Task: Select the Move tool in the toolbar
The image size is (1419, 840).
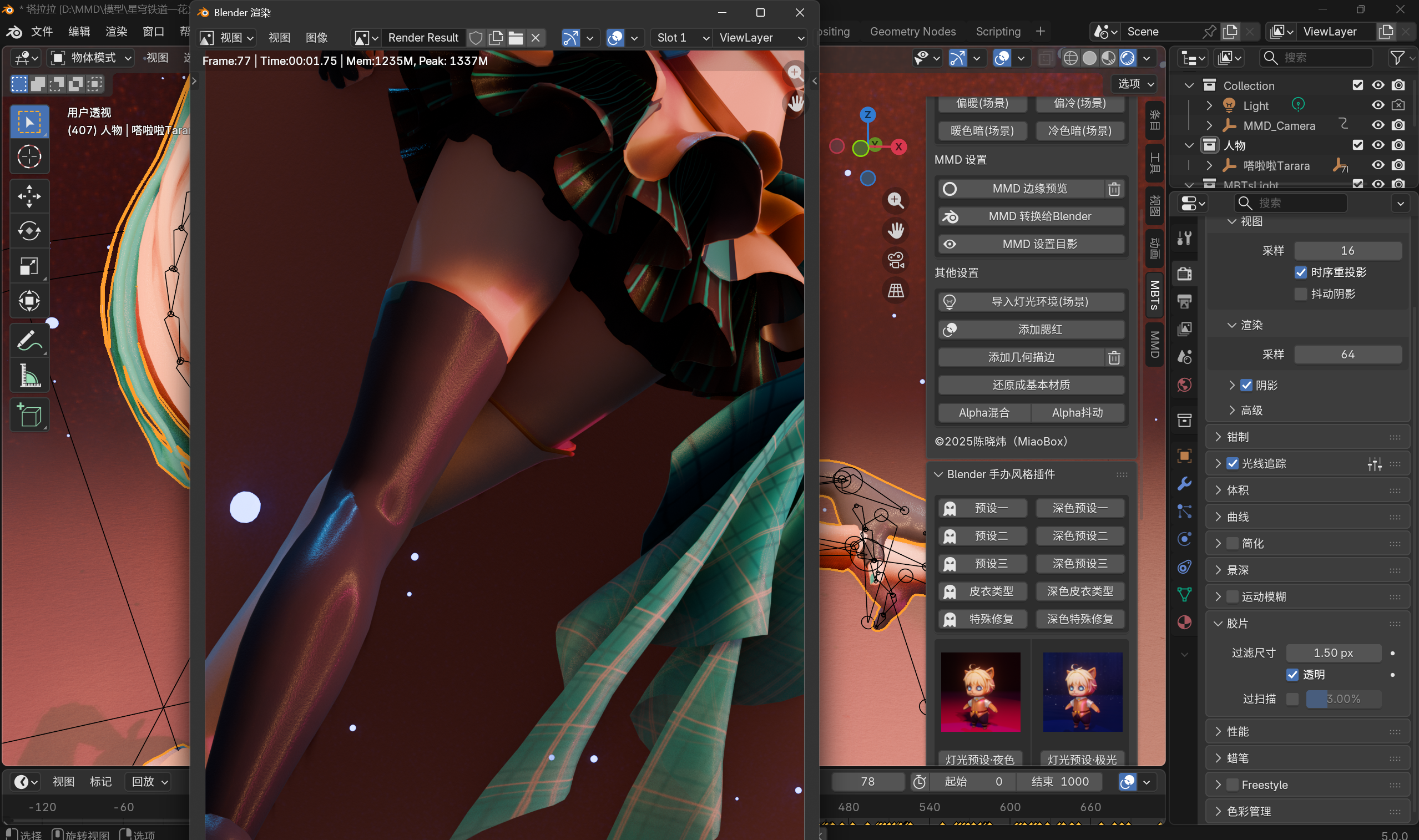Action: coord(29,196)
